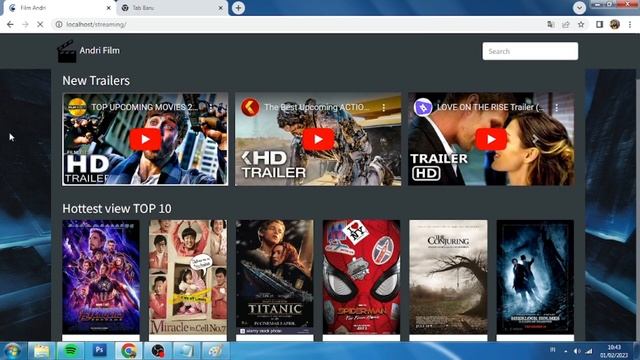Open the Windows Start menu
The image size is (640, 360).
point(12,351)
